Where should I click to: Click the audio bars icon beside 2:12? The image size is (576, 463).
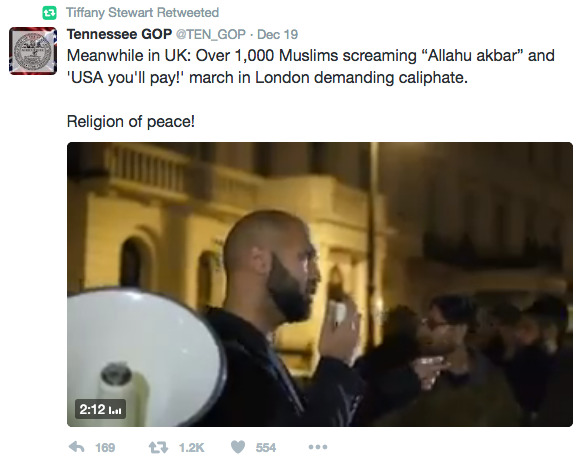click(116, 410)
